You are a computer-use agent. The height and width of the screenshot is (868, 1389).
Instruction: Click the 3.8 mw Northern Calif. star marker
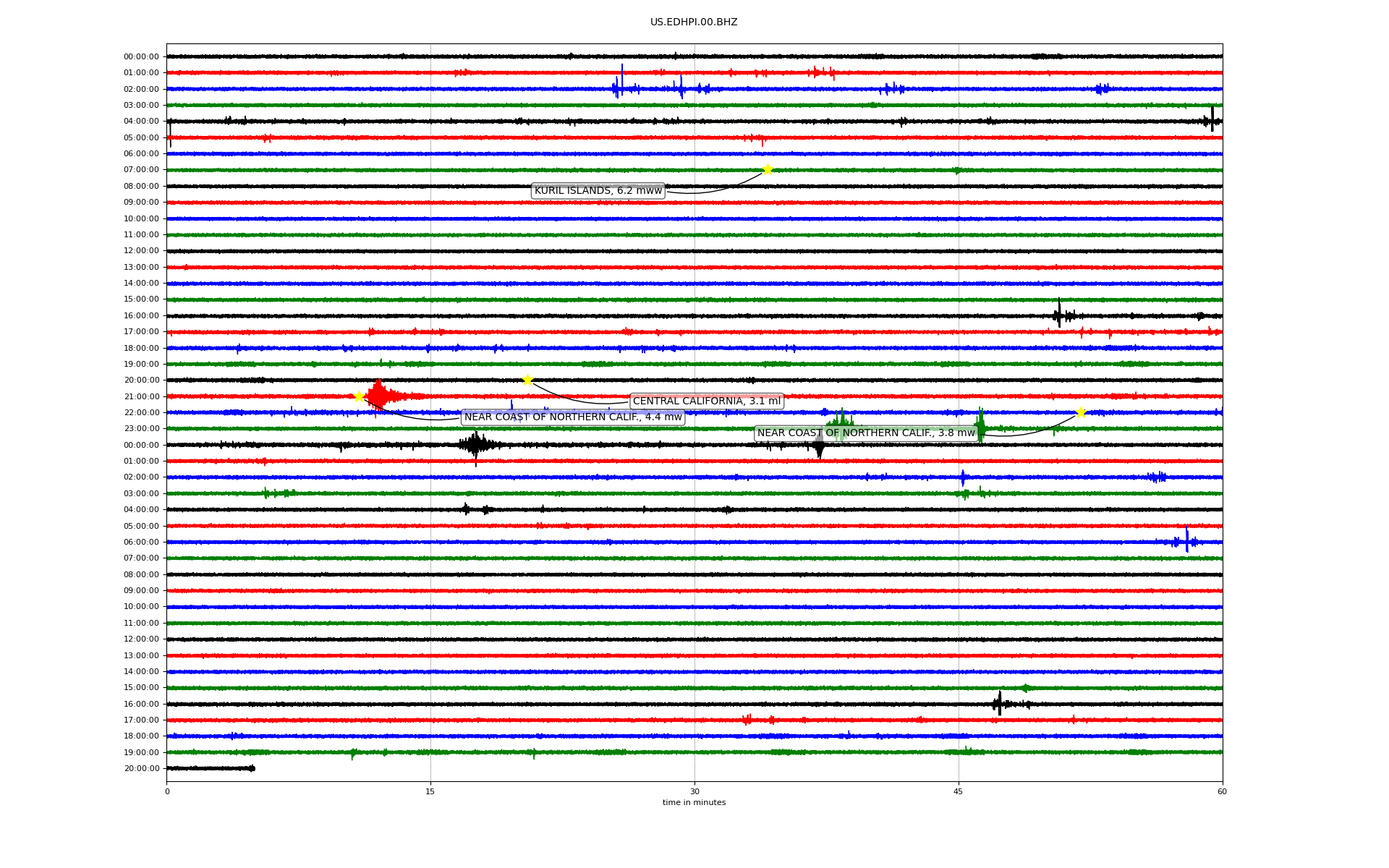tap(1081, 412)
